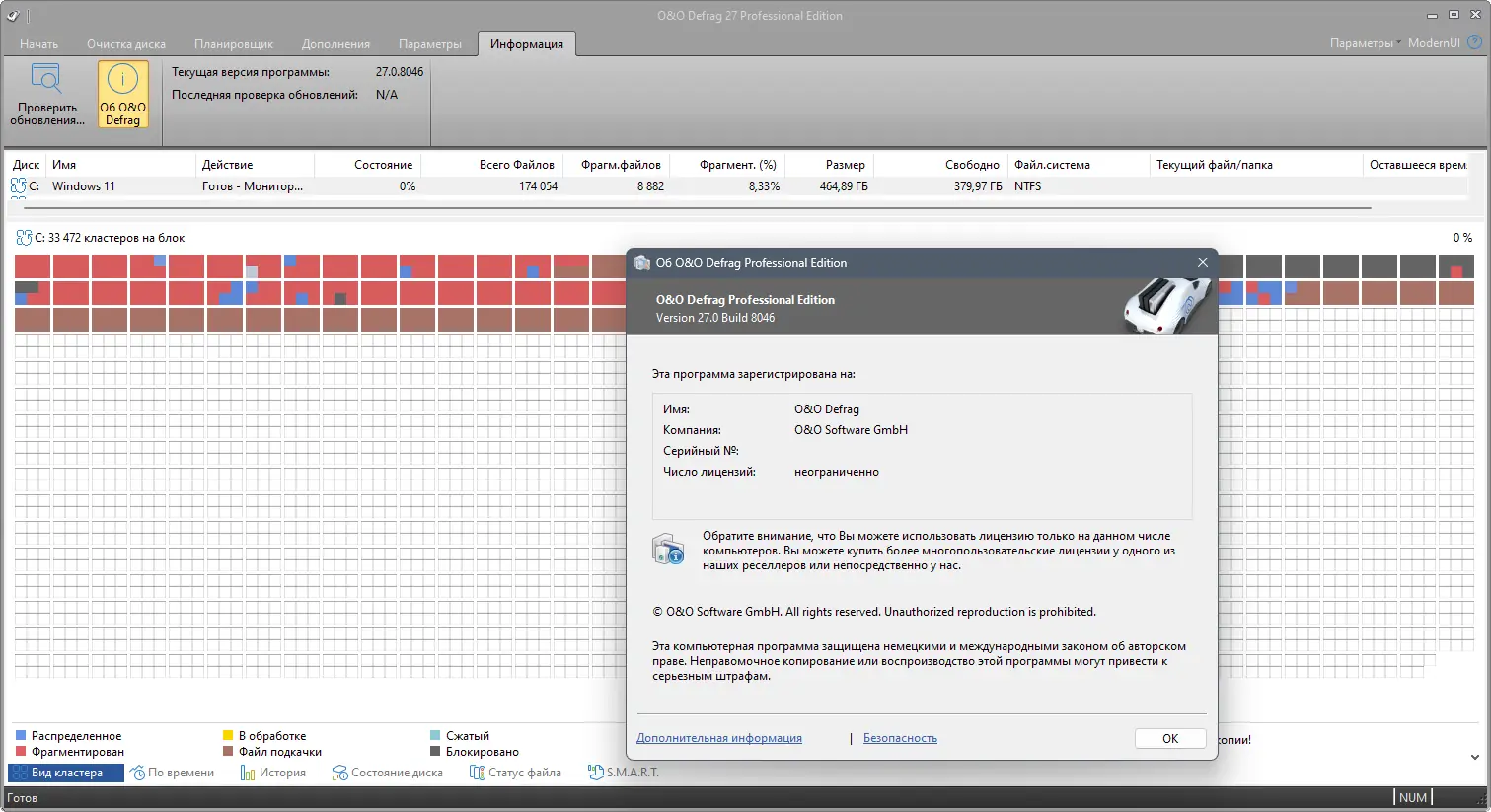The width and height of the screenshot is (1491, 812).
Task: Select the Дополнения ribbon tab
Action: [335, 44]
